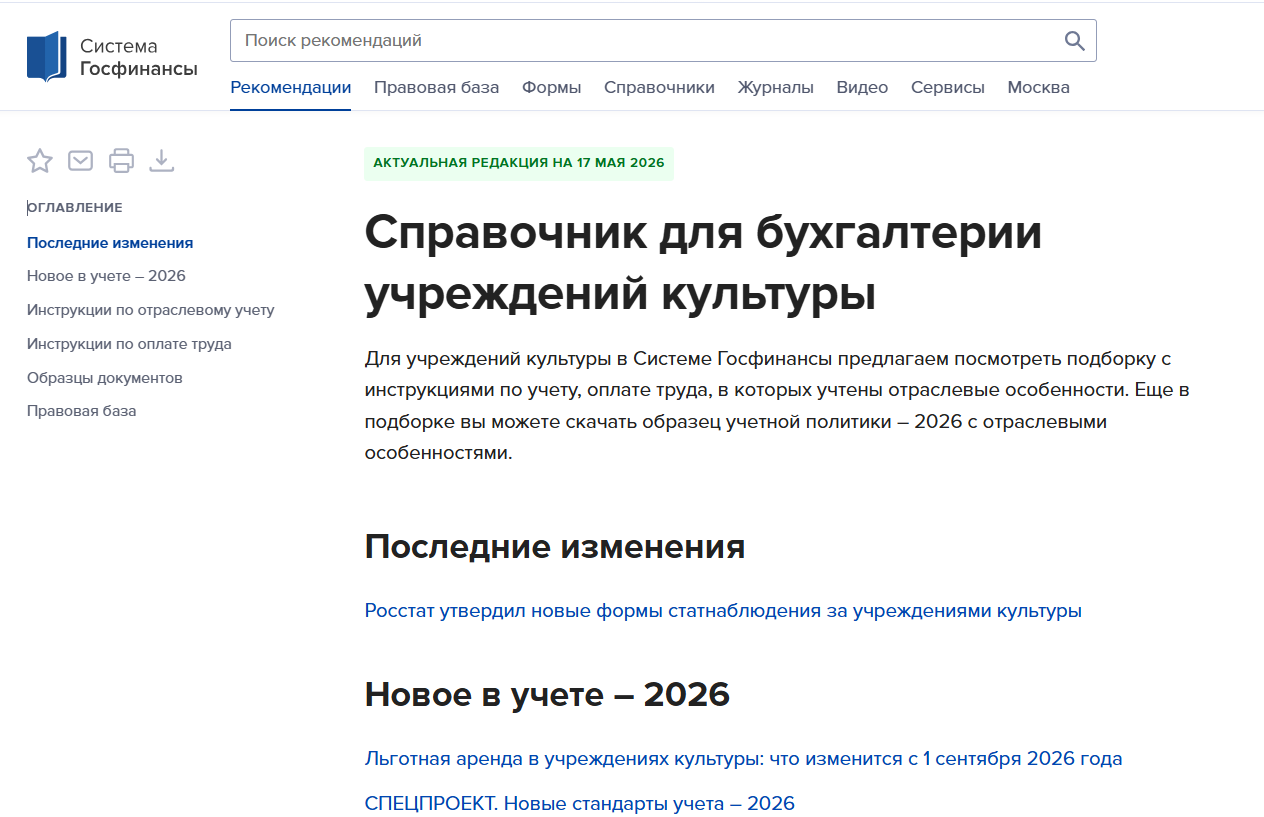Jump to Новое в учете – 2026 in contents
This screenshot has width=1264, height=817.
tap(106, 276)
